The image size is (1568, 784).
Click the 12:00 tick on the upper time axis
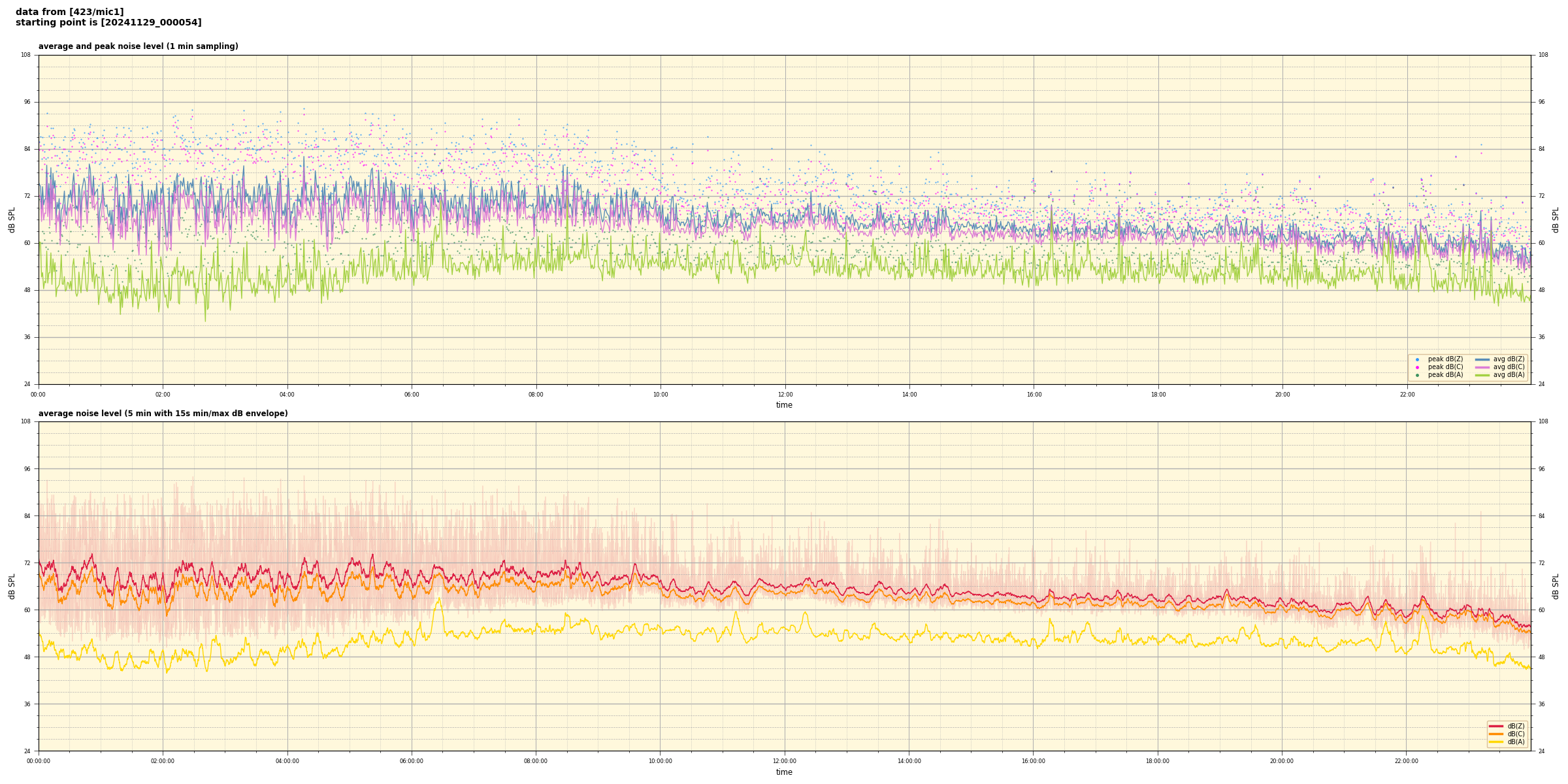coord(785,395)
